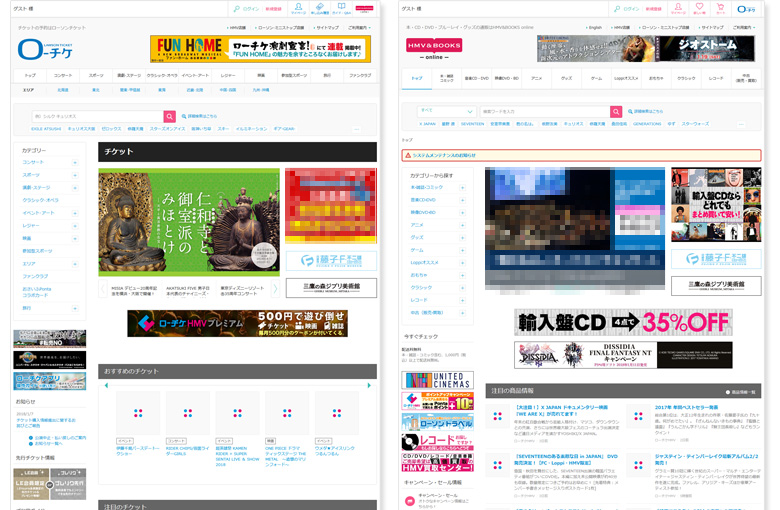The width and height of the screenshot is (780, 510).
Task: Click SEVENTEEN keyword link on HMV
Action: (473, 124)
